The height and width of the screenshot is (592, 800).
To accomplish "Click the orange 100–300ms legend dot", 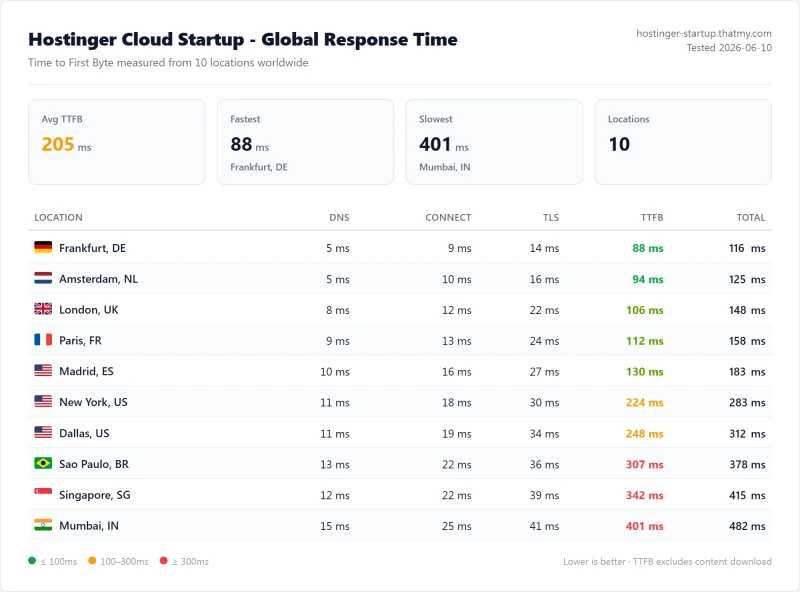I will coord(92,561).
